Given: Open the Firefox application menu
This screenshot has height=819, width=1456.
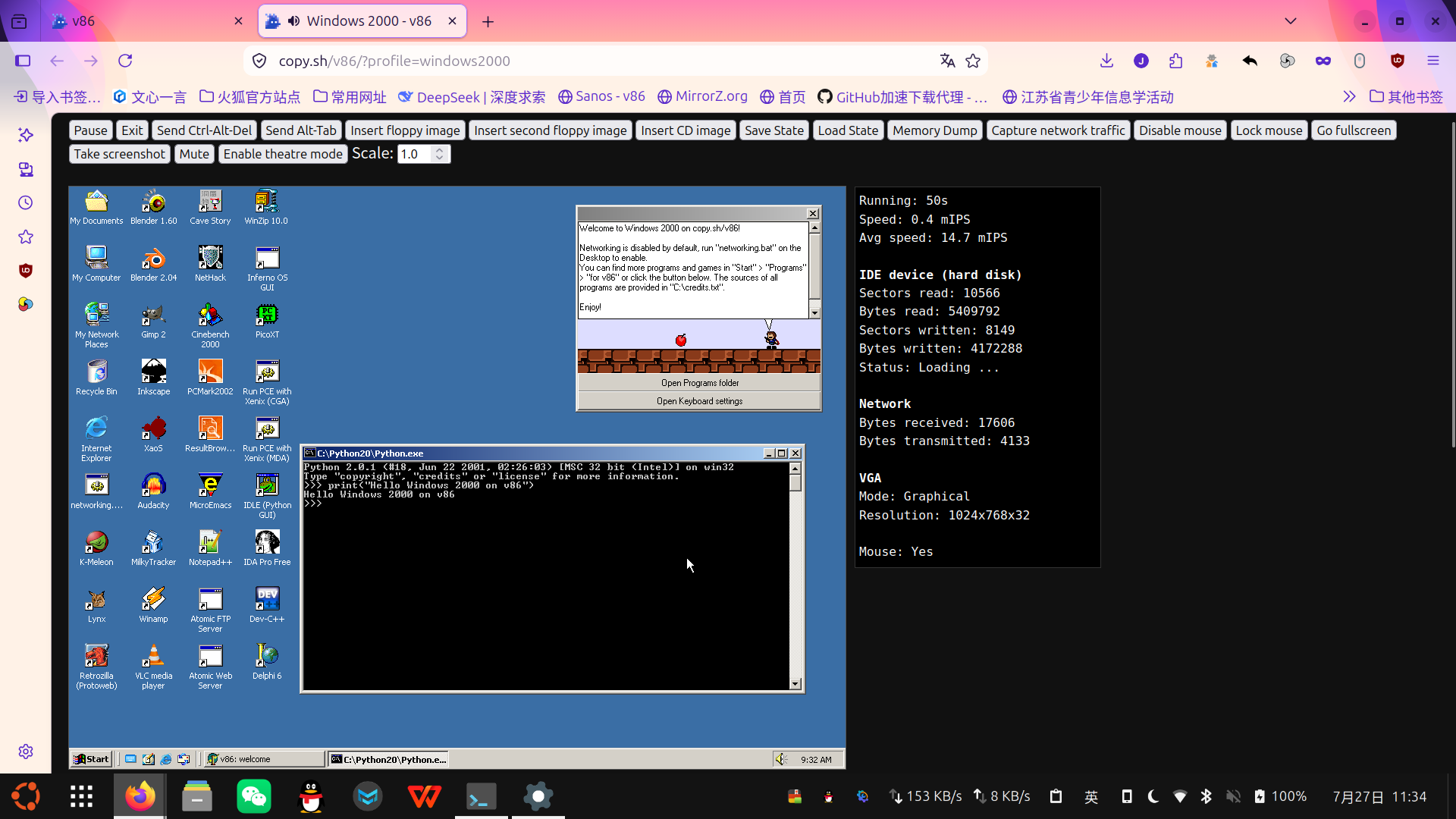Looking at the screenshot, I should pyautogui.click(x=1433, y=61).
